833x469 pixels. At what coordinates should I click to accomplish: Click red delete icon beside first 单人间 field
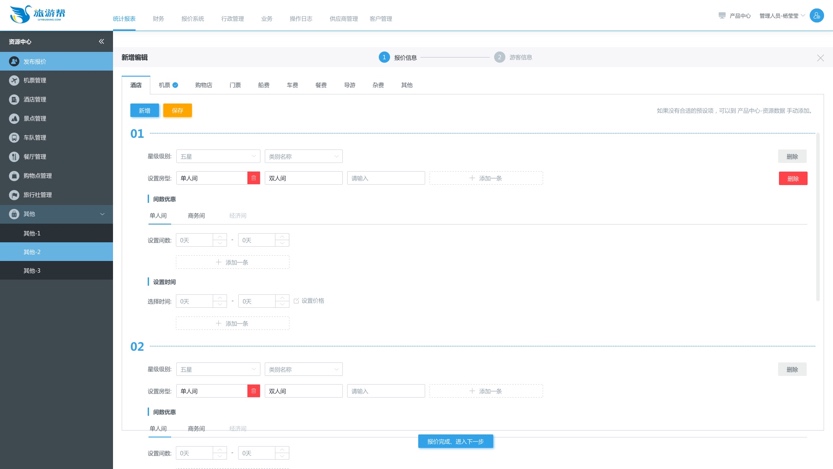[254, 178]
